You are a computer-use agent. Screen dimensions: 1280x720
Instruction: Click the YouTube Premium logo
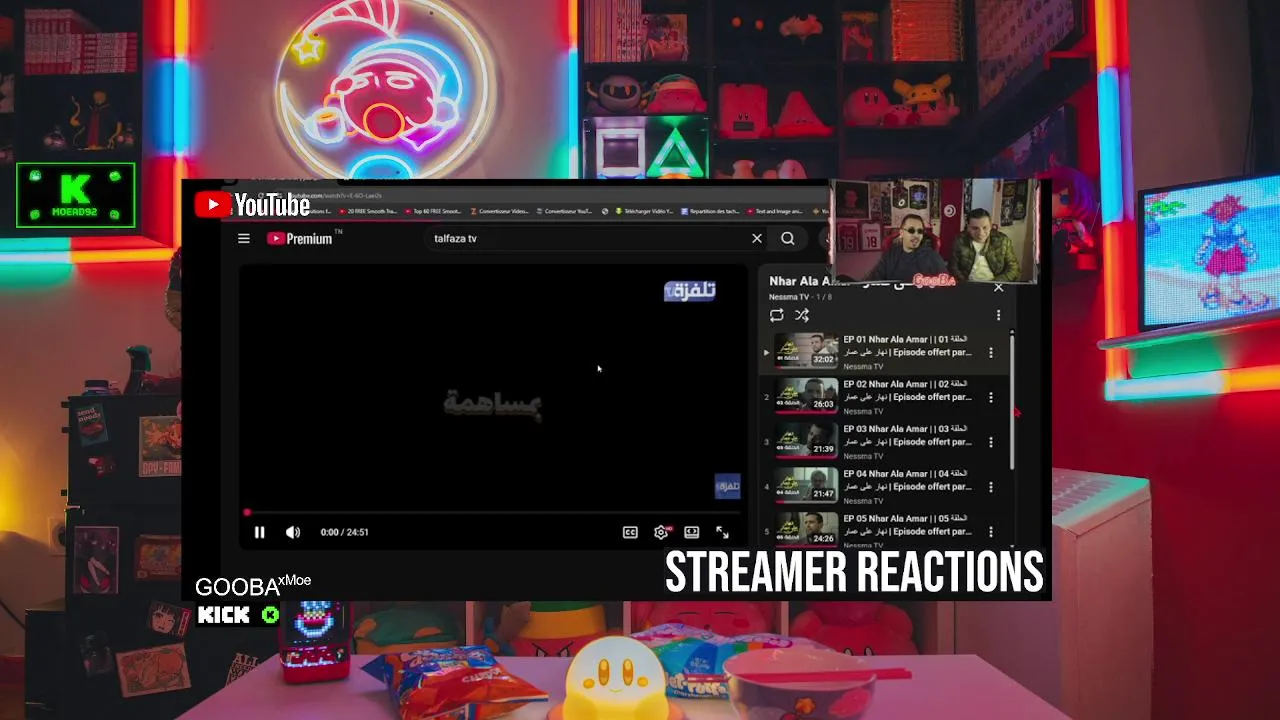coord(300,238)
